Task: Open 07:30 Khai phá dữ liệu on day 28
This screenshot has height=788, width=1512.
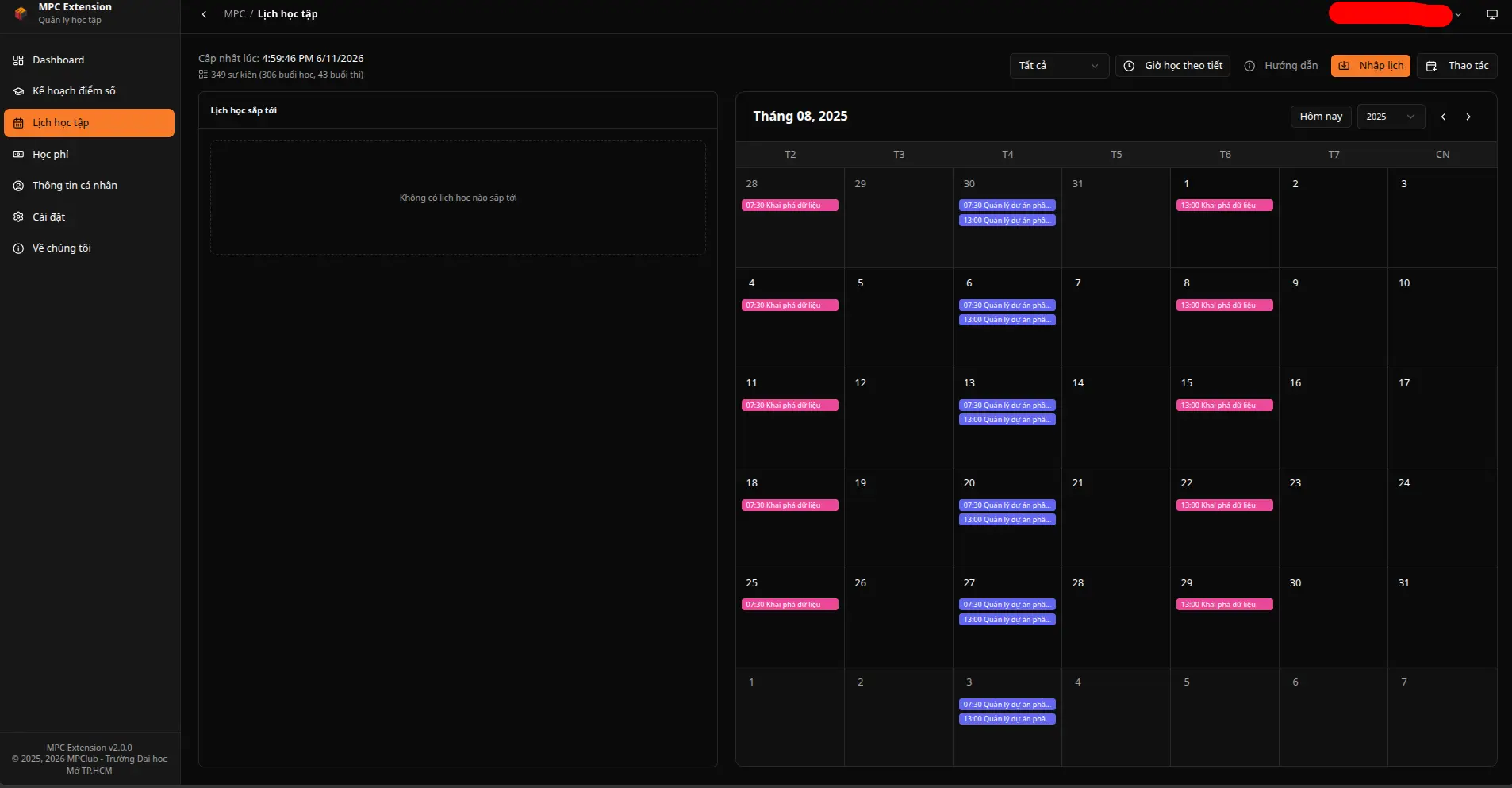Action: [x=789, y=206]
